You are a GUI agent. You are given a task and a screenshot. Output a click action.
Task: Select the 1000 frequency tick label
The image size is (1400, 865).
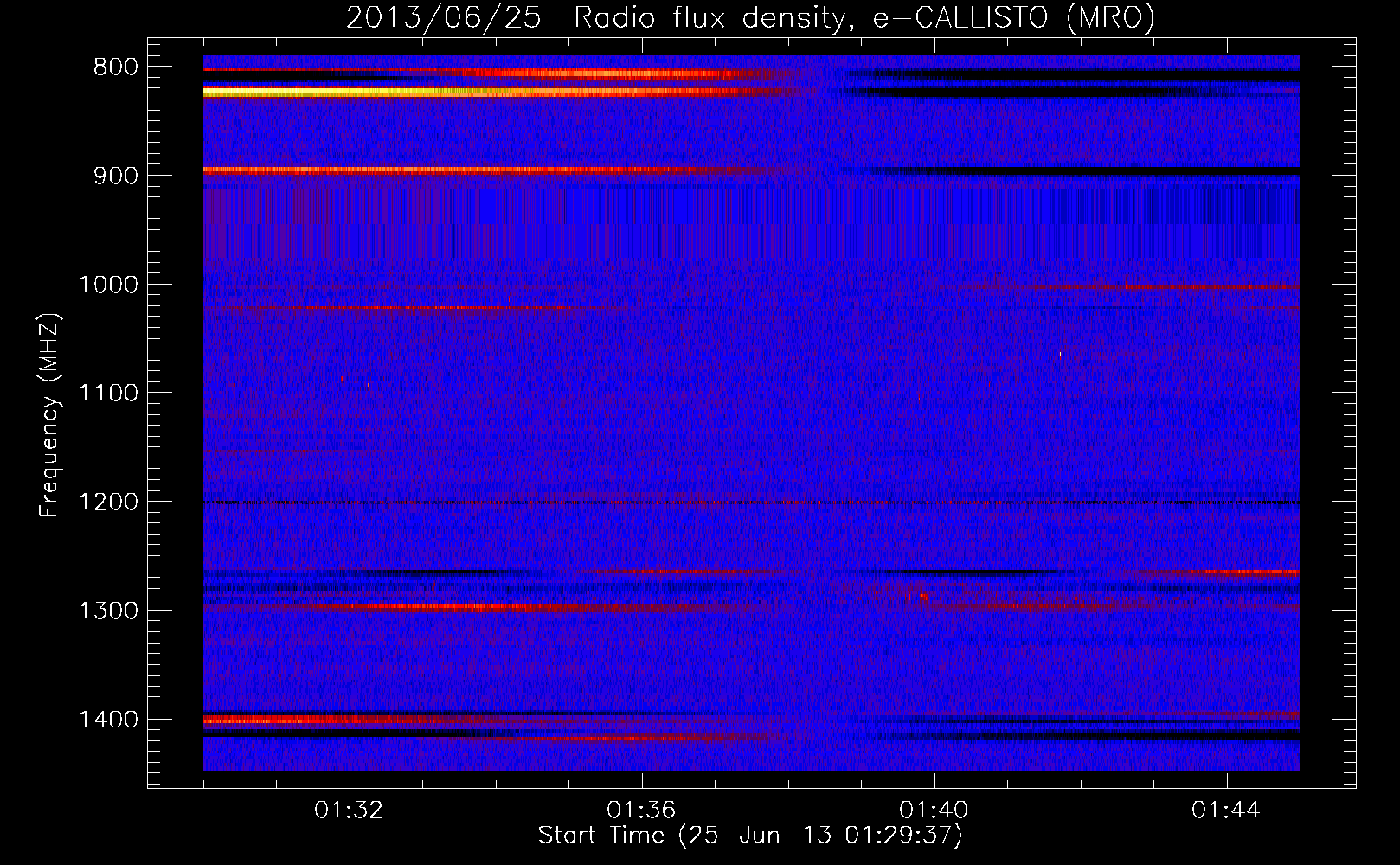point(109,285)
